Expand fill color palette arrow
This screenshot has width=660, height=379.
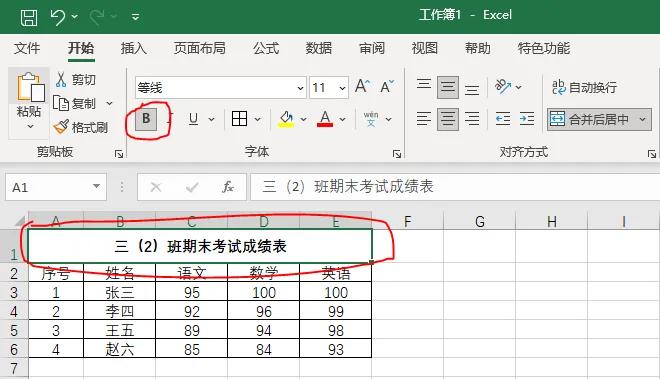303,120
